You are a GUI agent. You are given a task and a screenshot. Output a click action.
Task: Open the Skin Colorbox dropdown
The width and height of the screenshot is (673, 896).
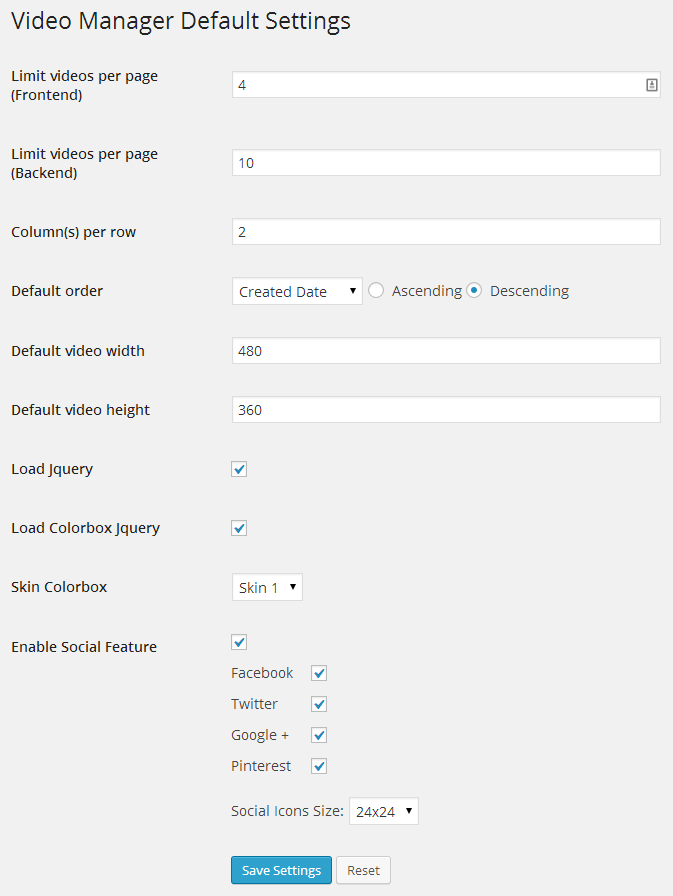267,587
